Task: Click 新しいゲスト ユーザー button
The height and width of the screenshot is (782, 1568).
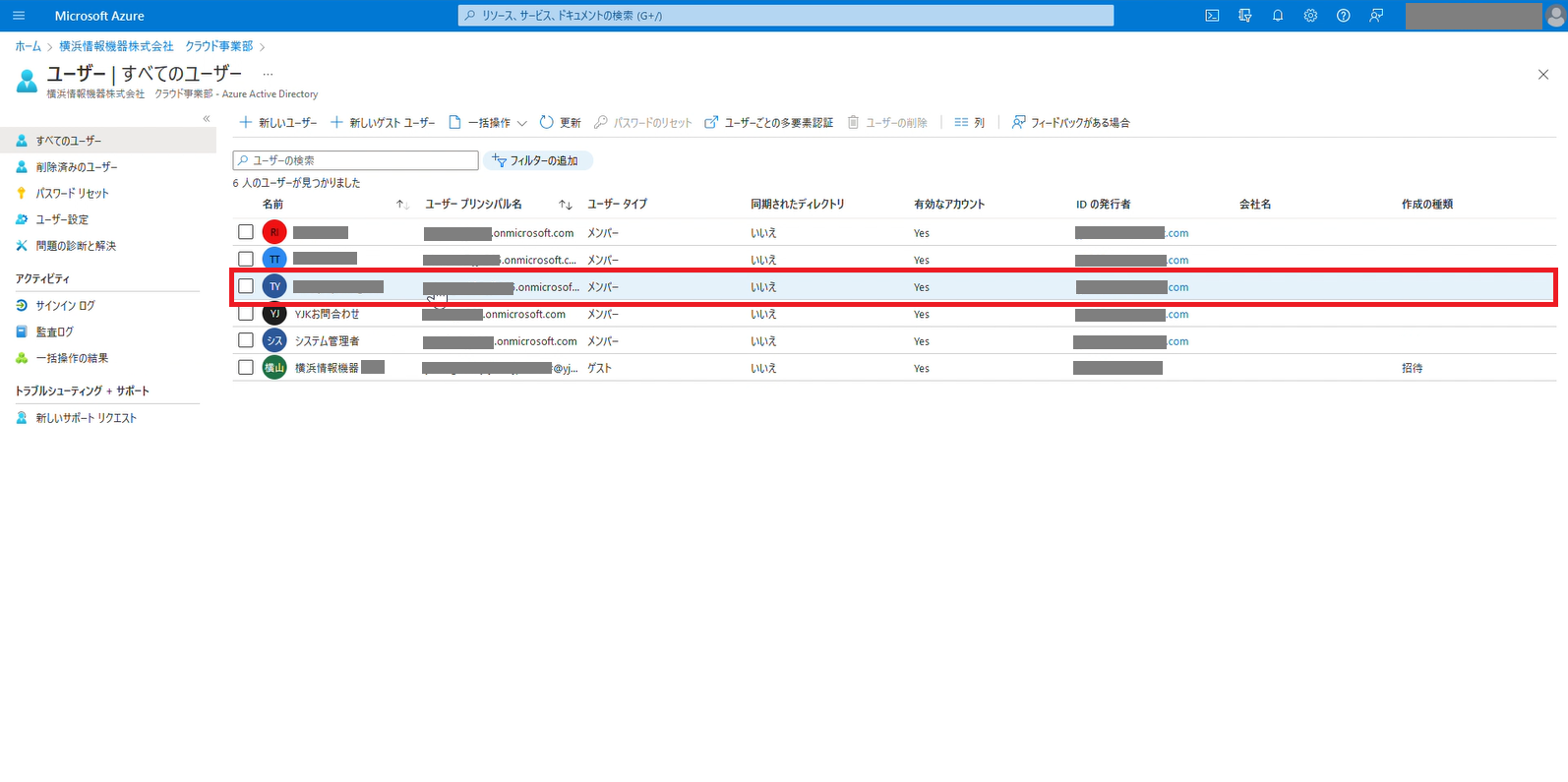Action: [383, 123]
